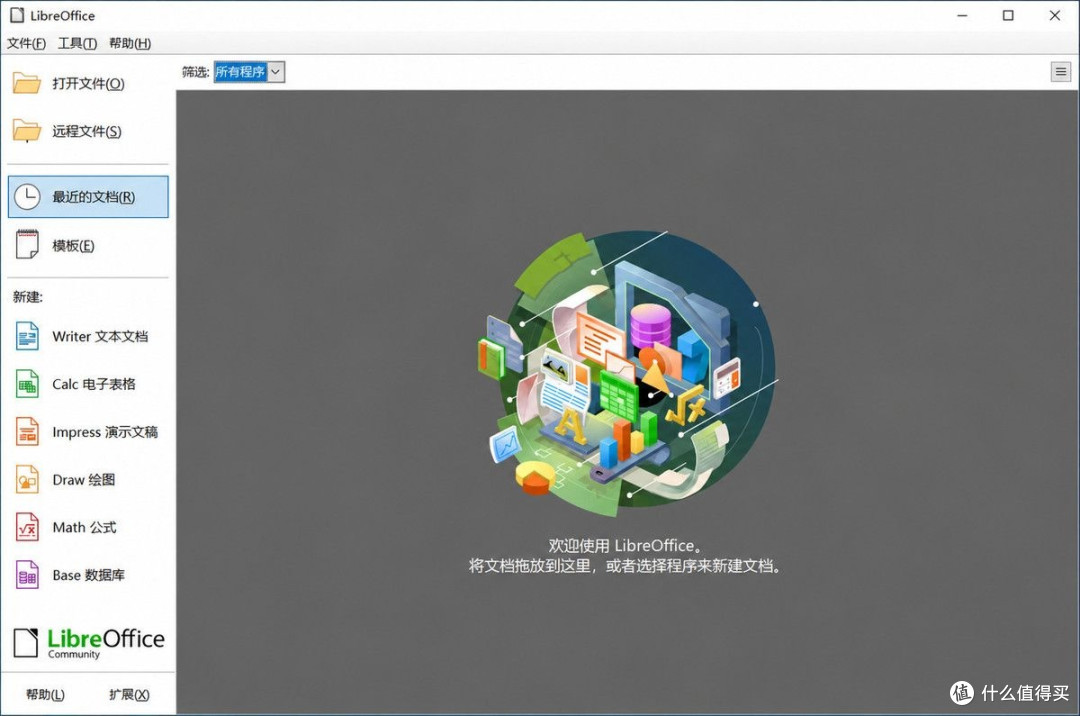Click the LibreOffice Community logo

(89, 643)
